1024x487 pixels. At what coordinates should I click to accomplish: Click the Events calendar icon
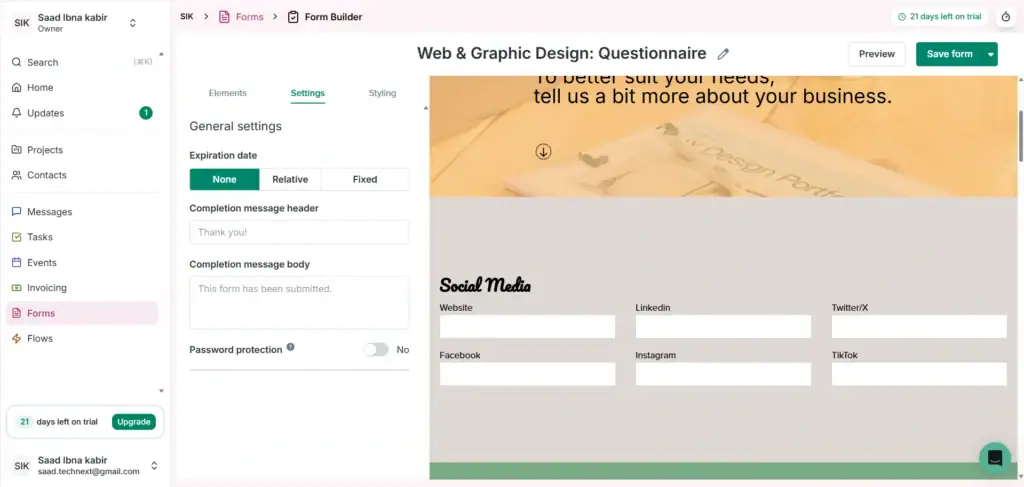pyautogui.click(x=16, y=262)
